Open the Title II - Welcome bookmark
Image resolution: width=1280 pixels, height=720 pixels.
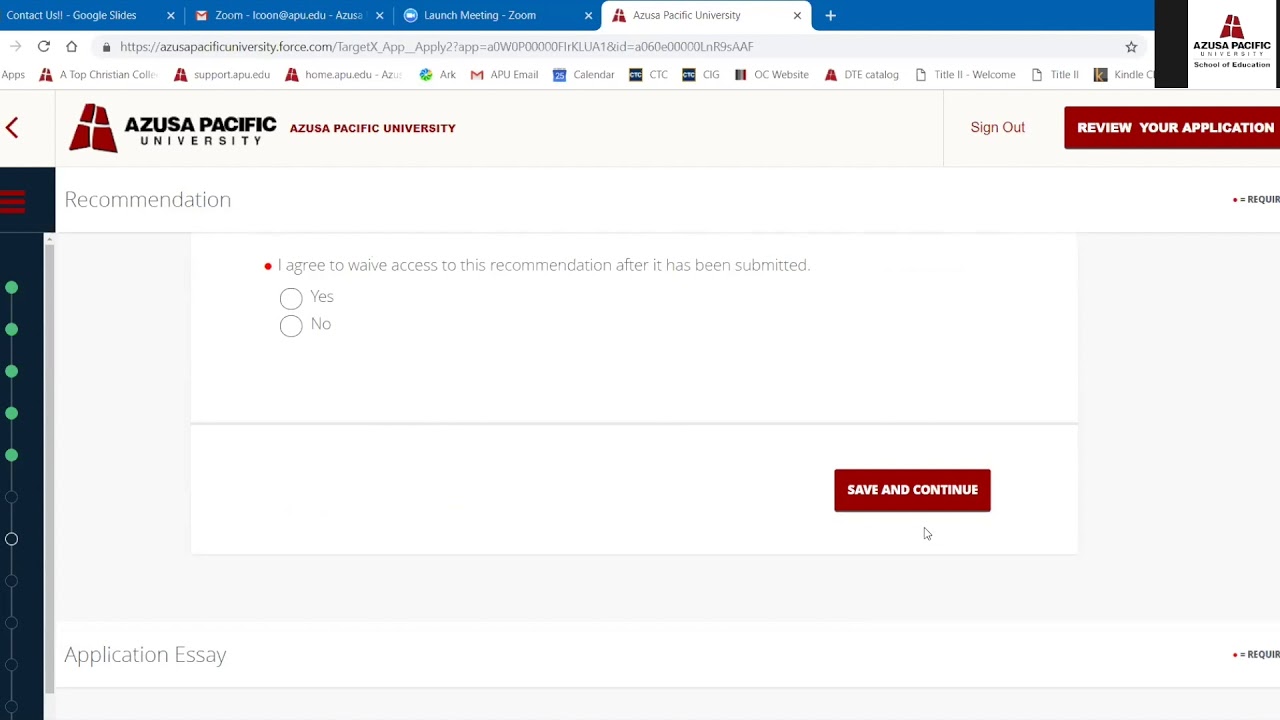pyautogui.click(x=965, y=74)
